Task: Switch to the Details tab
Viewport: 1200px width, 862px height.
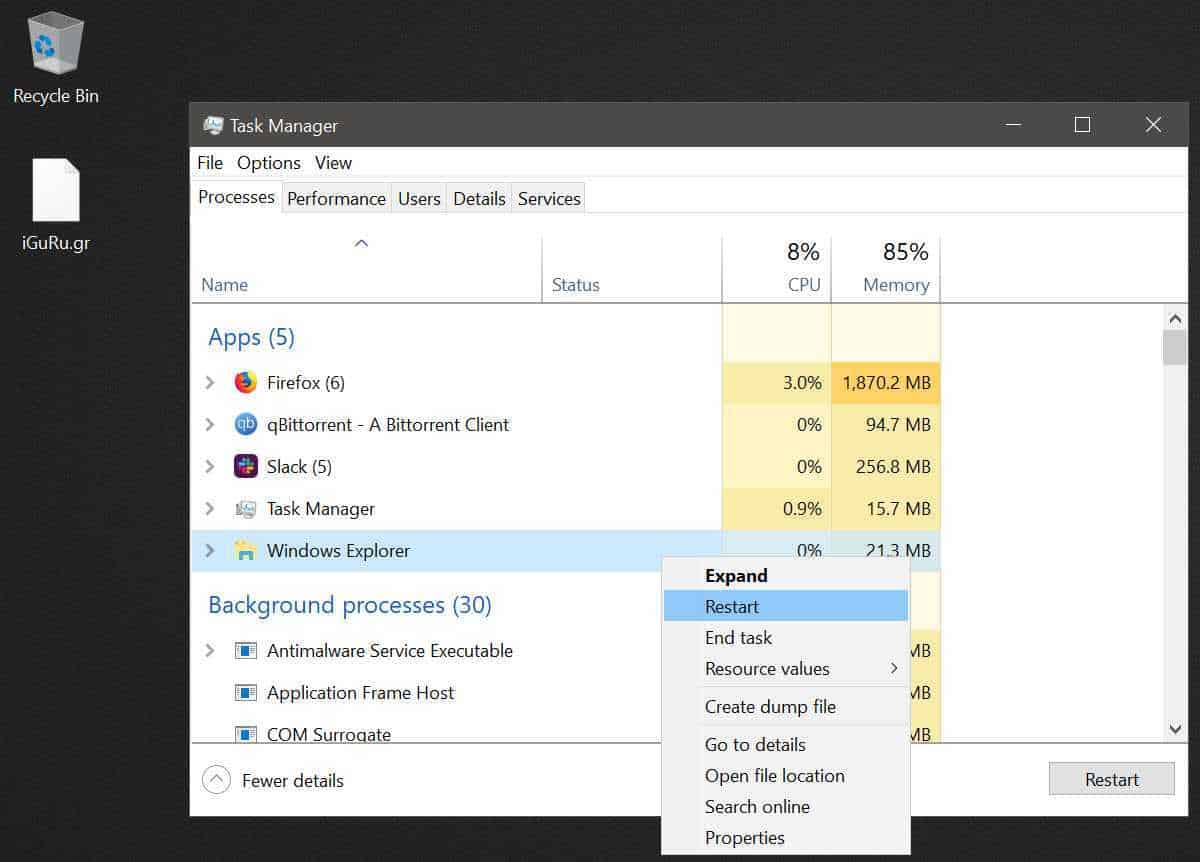Action: [x=479, y=198]
